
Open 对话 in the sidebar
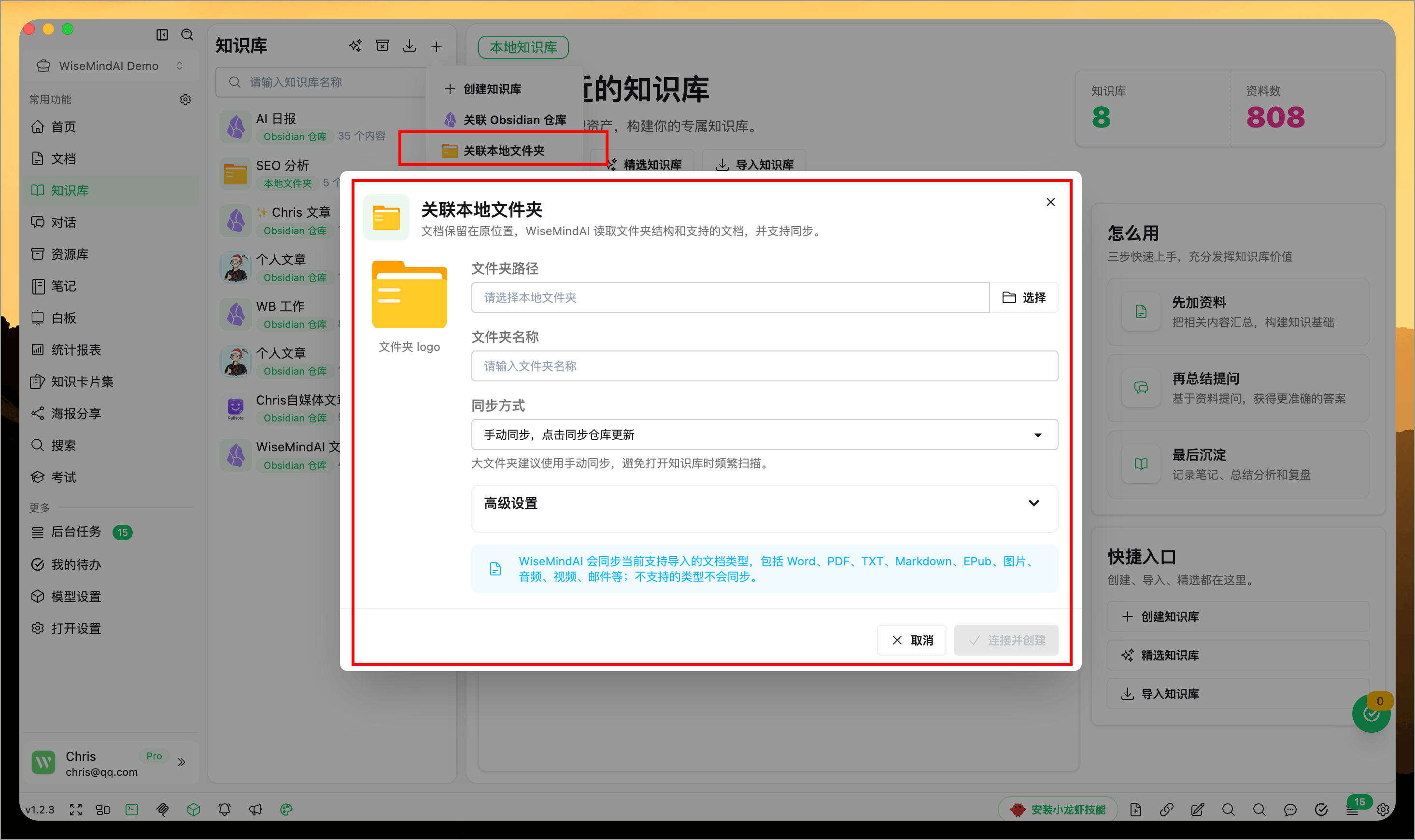[111, 223]
